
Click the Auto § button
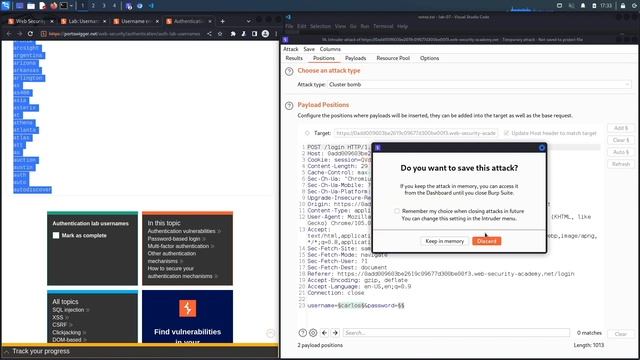620,152
